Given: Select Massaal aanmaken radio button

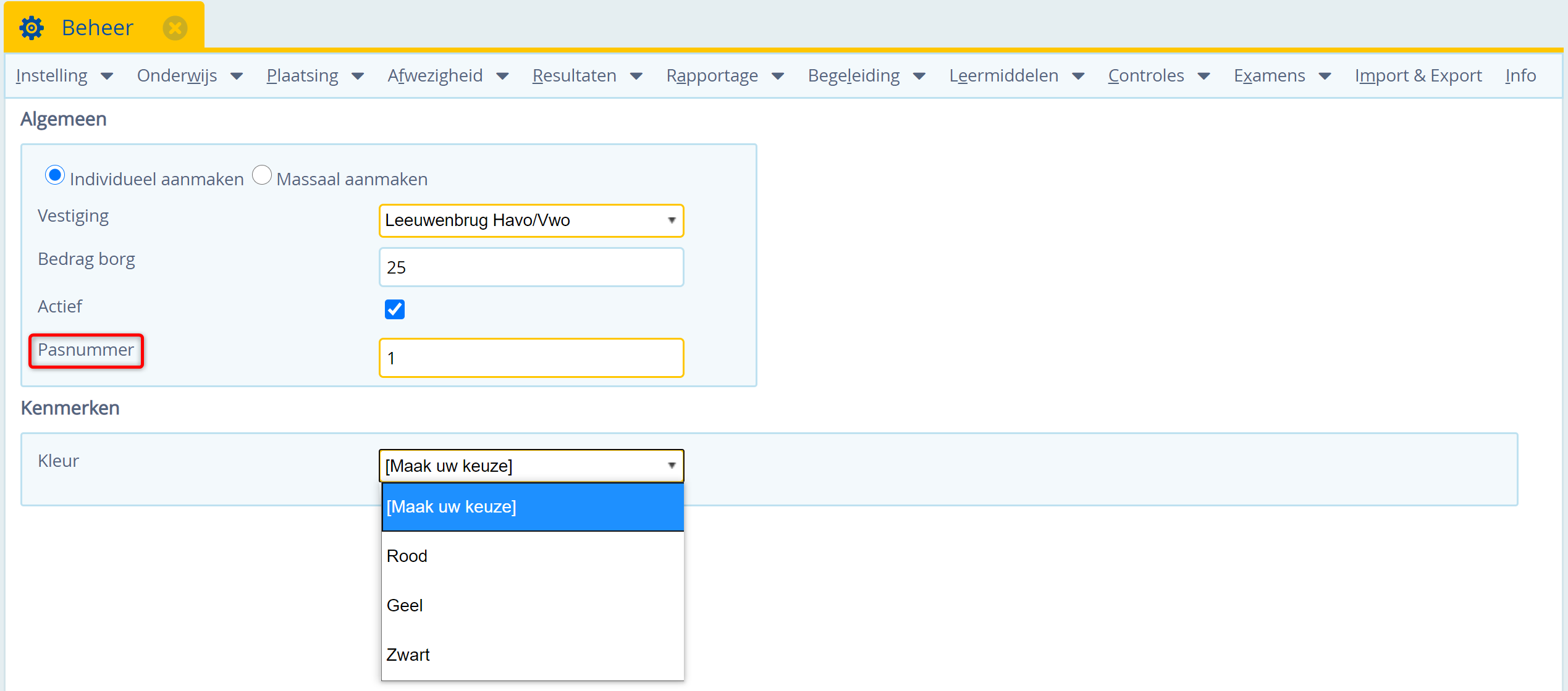Looking at the screenshot, I should pyautogui.click(x=262, y=175).
